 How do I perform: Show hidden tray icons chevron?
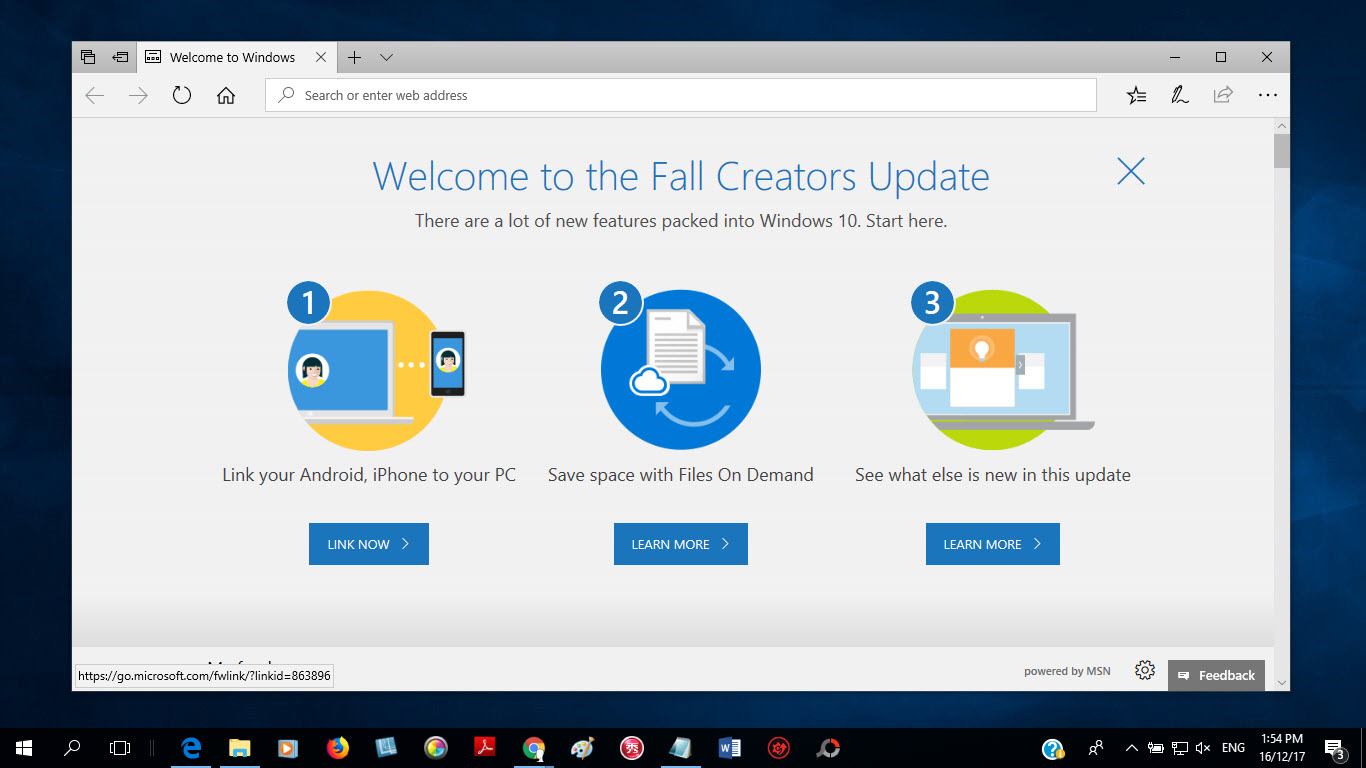coord(1131,747)
